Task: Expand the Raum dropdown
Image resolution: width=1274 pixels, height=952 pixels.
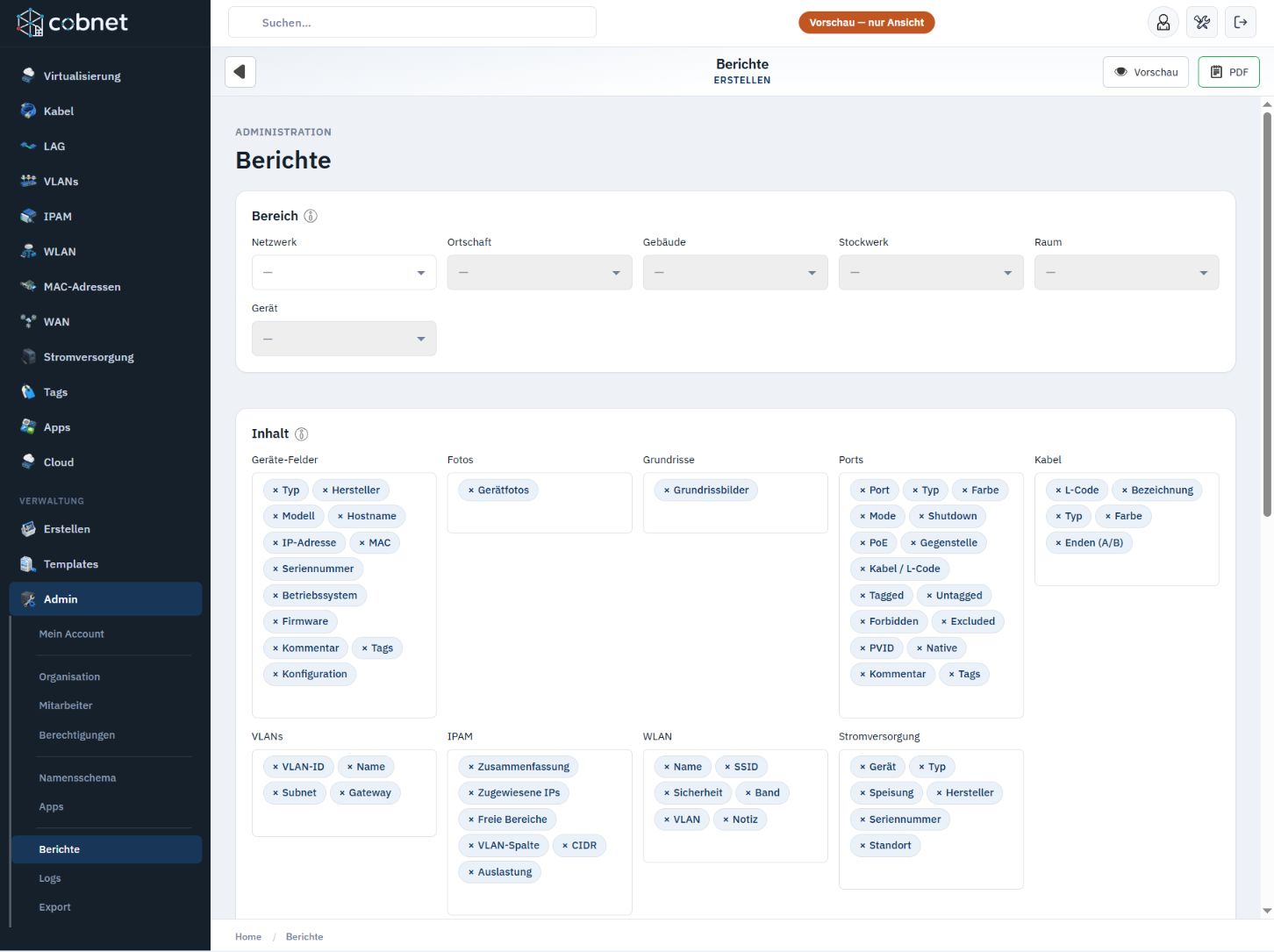Action: click(1127, 273)
